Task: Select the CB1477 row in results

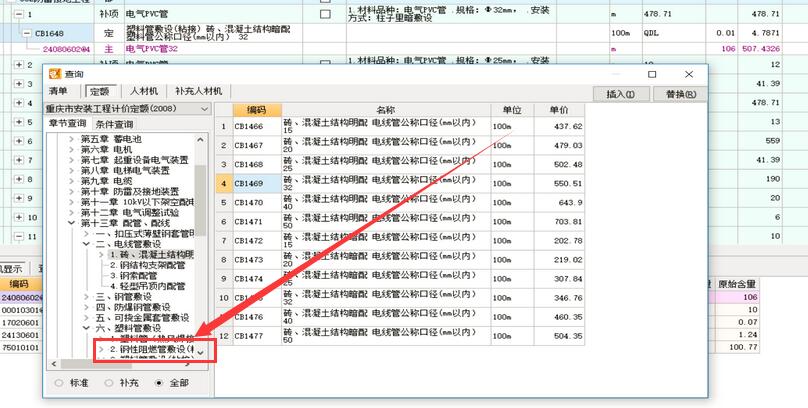Action: coord(400,336)
